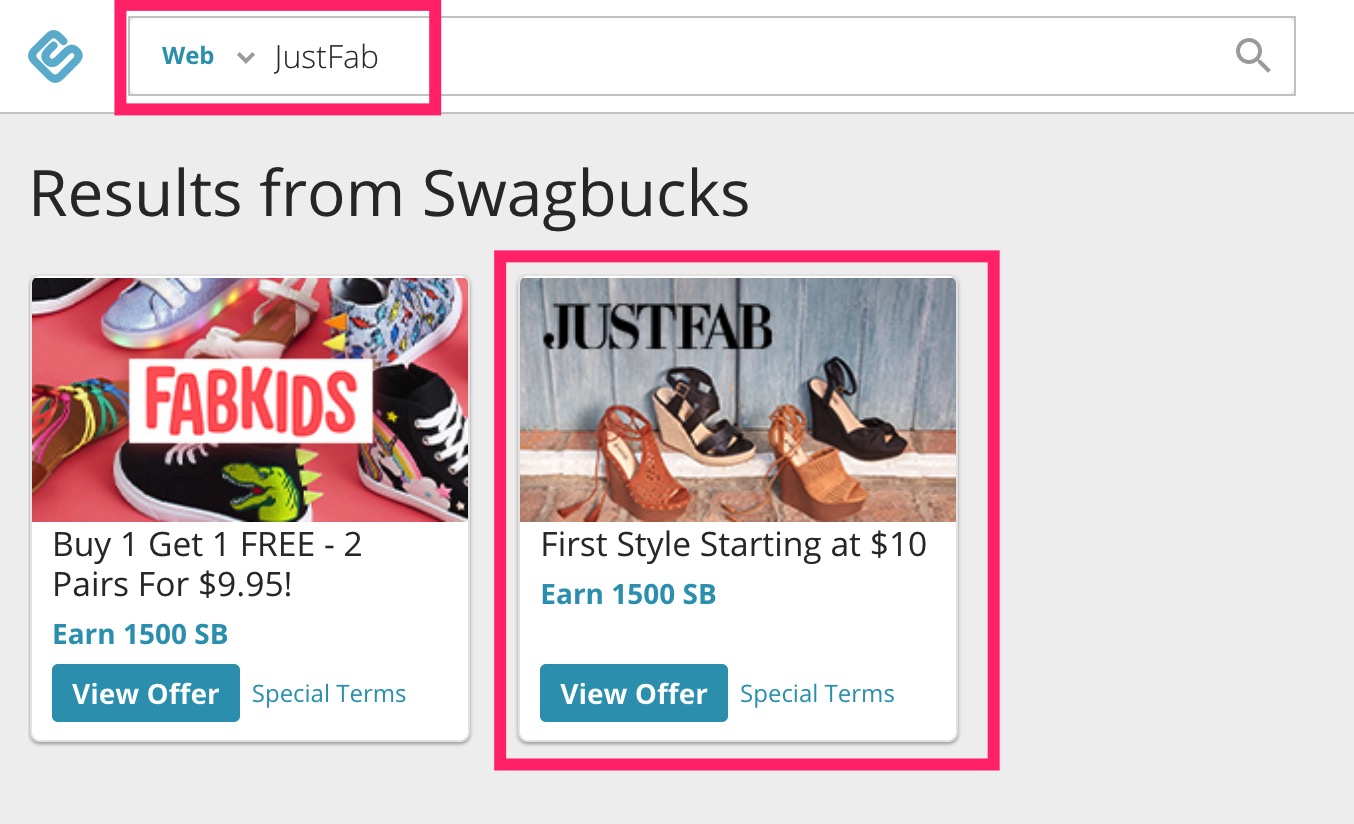The height and width of the screenshot is (824, 1354).
Task: Click View Offer for the JustFab deal
Action: pyautogui.click(x=633, y=692)
